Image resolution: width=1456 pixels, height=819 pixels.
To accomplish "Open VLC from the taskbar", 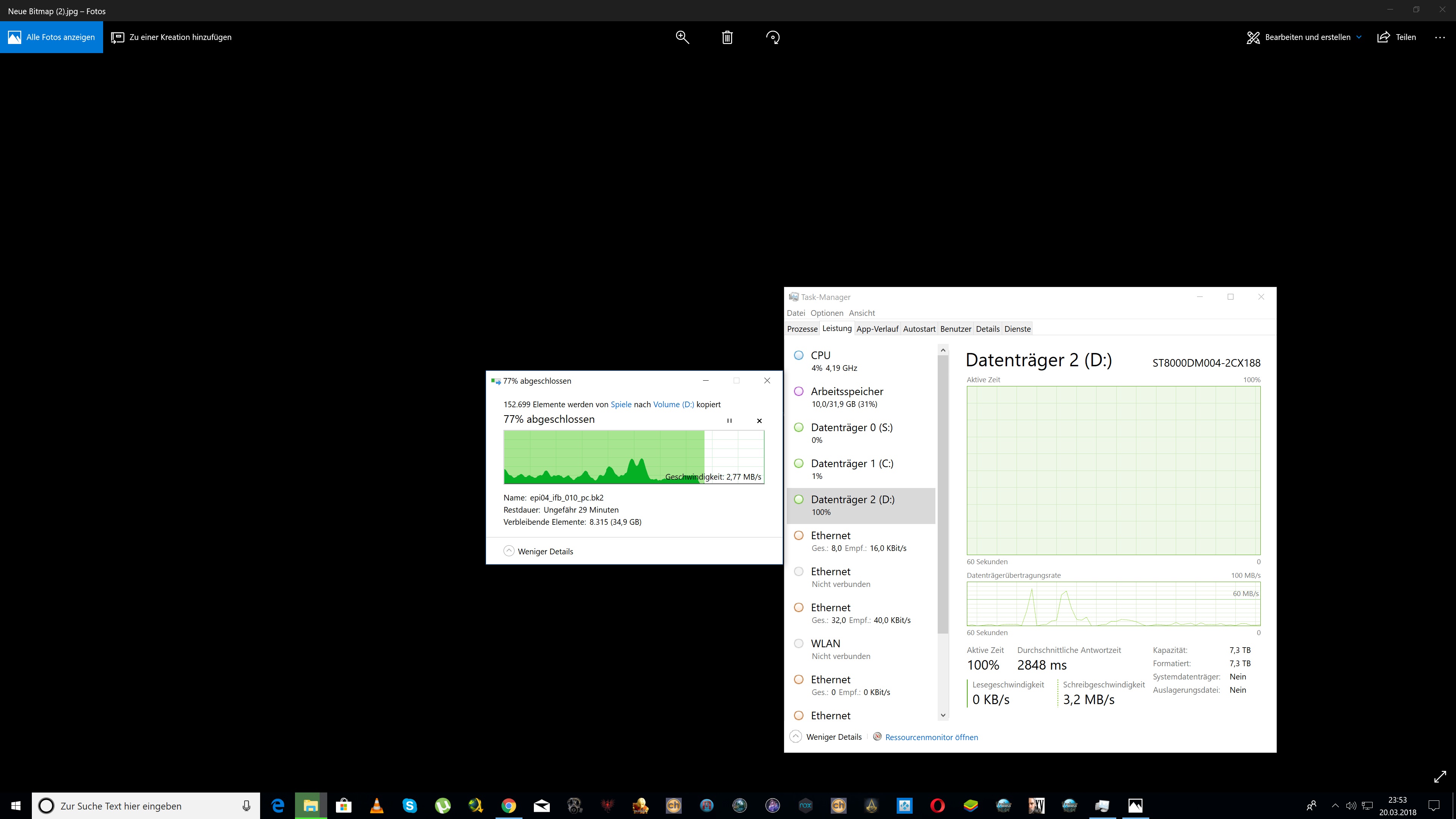I will click(x=377, y=805).
